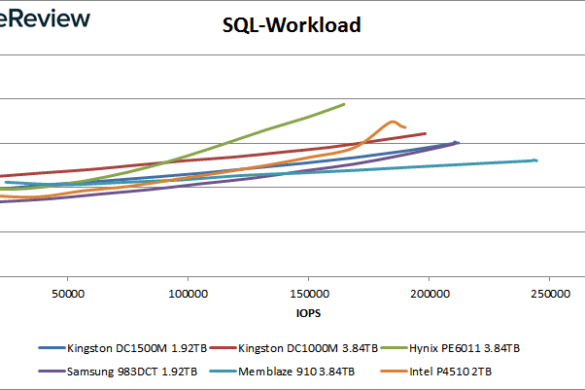Click the orange Intel P4510 legend line

[x=394, y=371]
